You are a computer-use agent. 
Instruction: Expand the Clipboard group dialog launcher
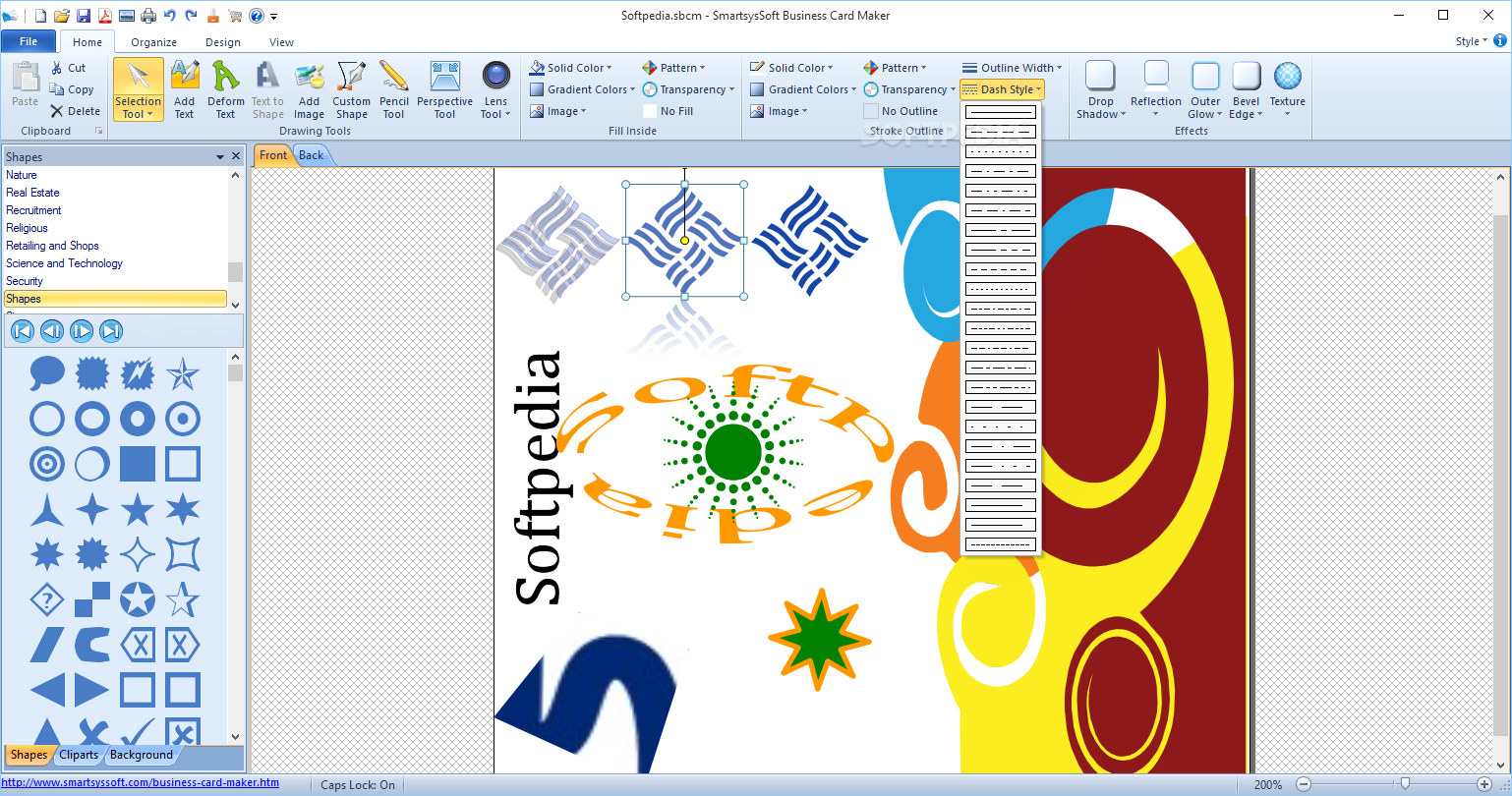[98, 131]
